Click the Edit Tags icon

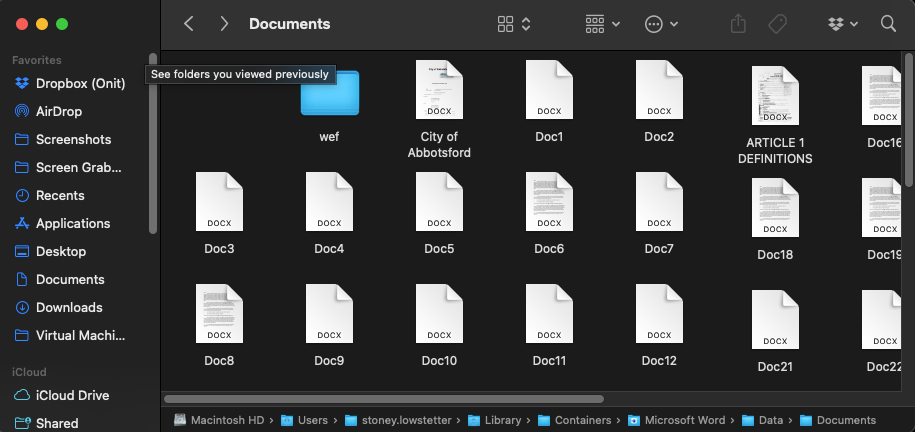[777, 24]
